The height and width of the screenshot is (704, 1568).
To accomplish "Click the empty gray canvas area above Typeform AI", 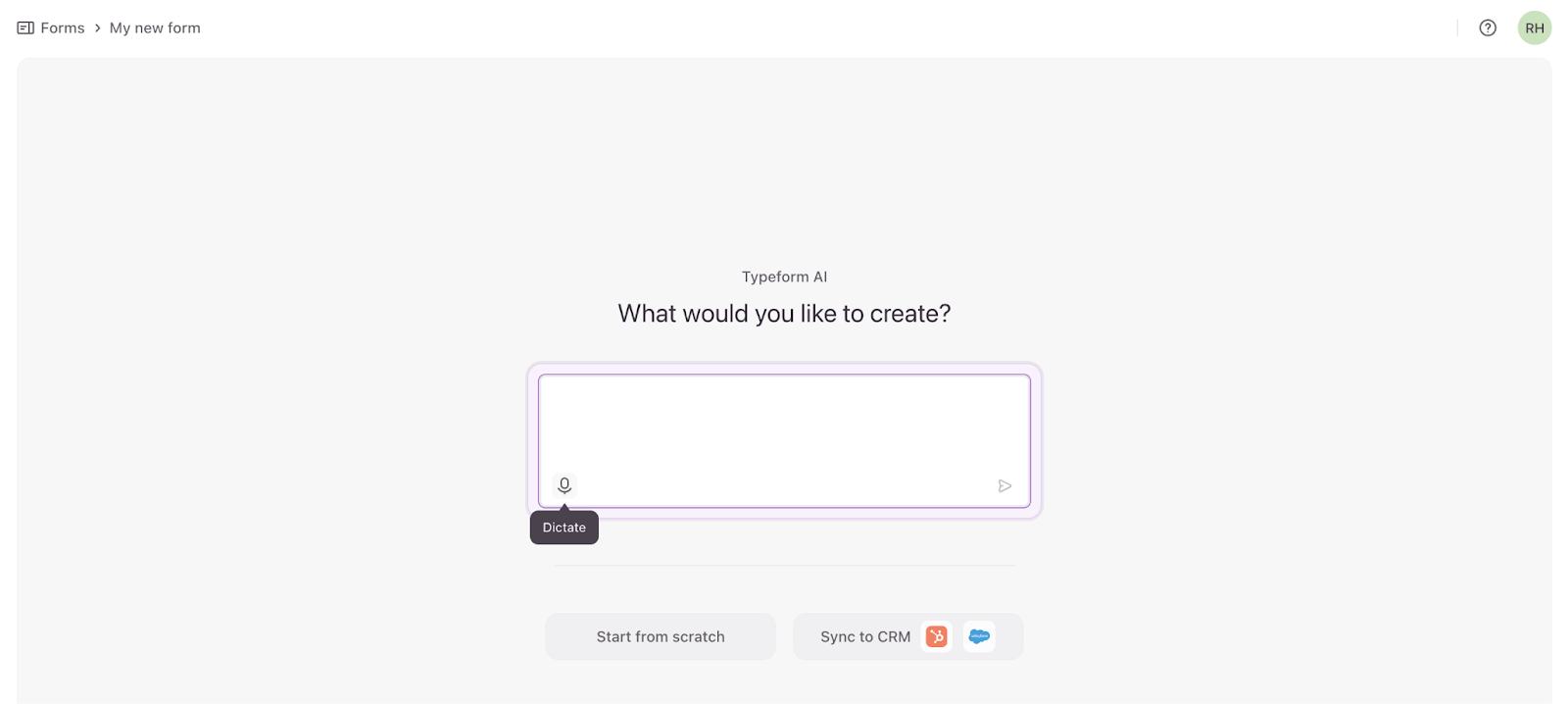I will pyautogui.click(x=784, y=157).
